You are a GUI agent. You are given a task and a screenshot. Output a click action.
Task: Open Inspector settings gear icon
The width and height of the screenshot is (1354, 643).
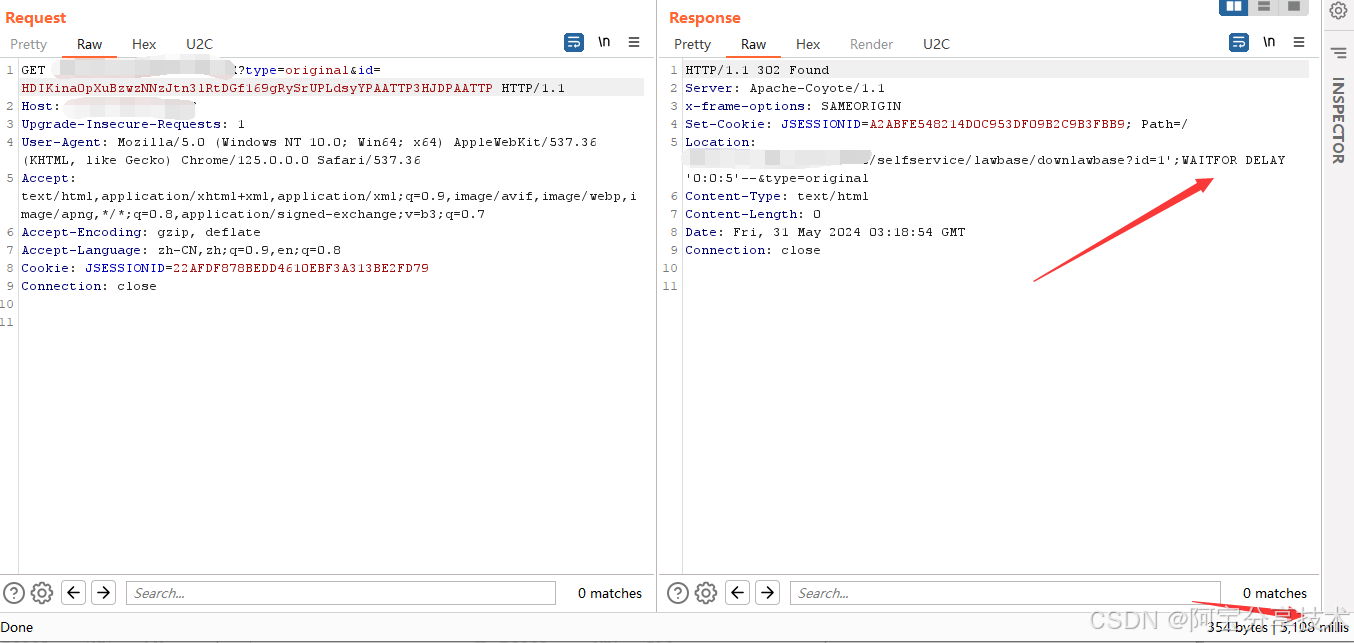pyautogui.click(x=1338, y=11)
